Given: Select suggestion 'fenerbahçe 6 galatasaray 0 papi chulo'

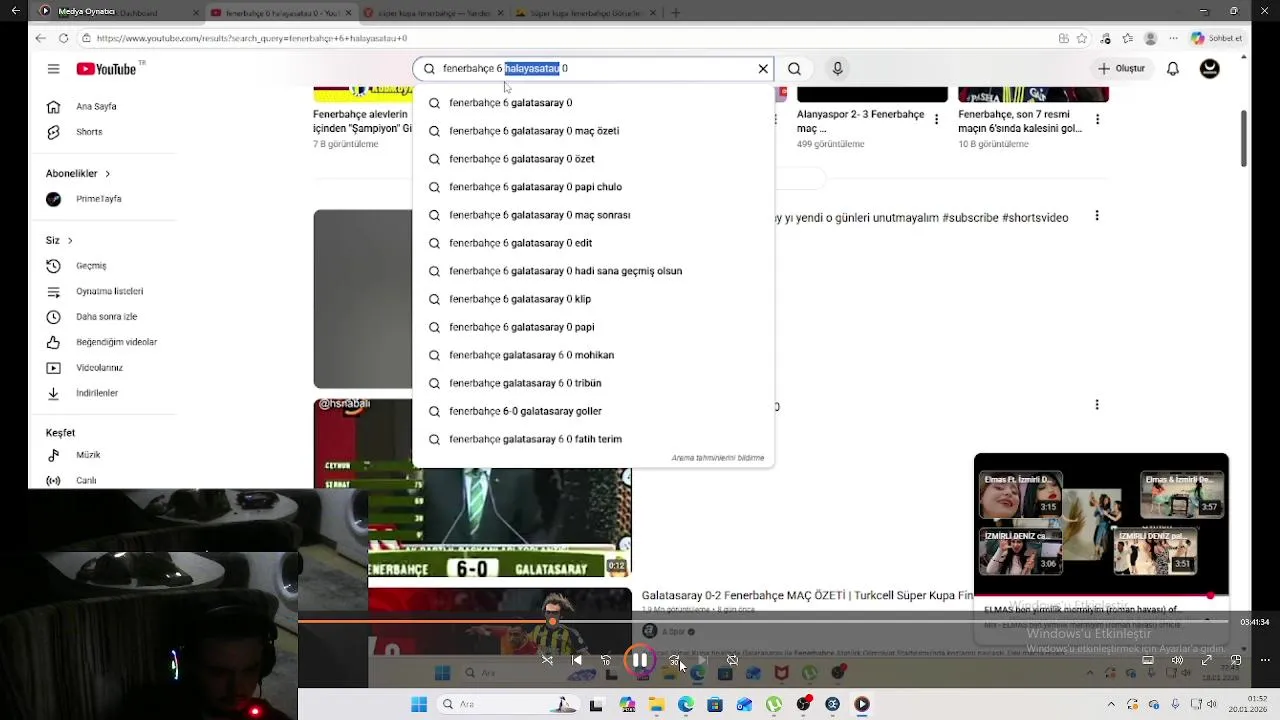Looking at the screenshot, I should pyautogui.click(x=593, y=187).
